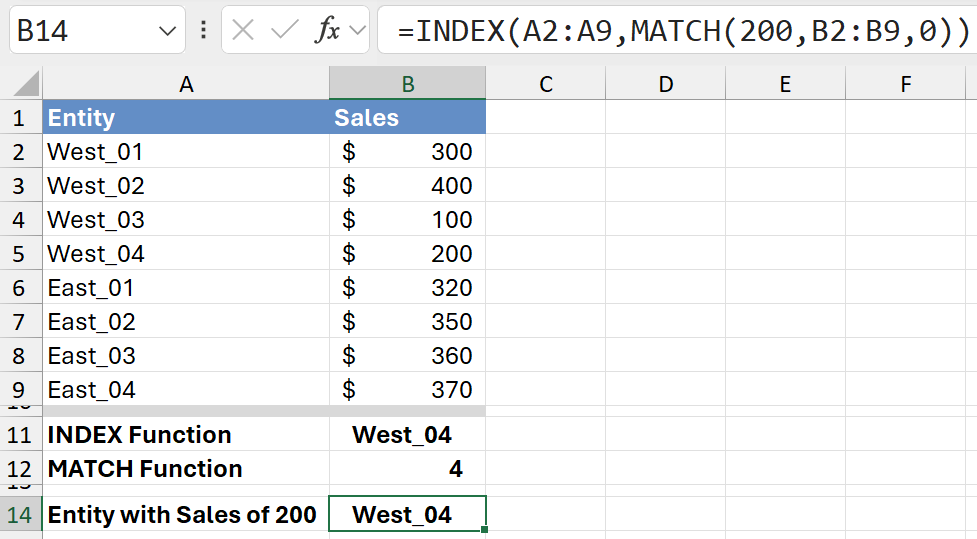Select column B header
This screenshot has height=539, width=977.
[x=407, y=83]
